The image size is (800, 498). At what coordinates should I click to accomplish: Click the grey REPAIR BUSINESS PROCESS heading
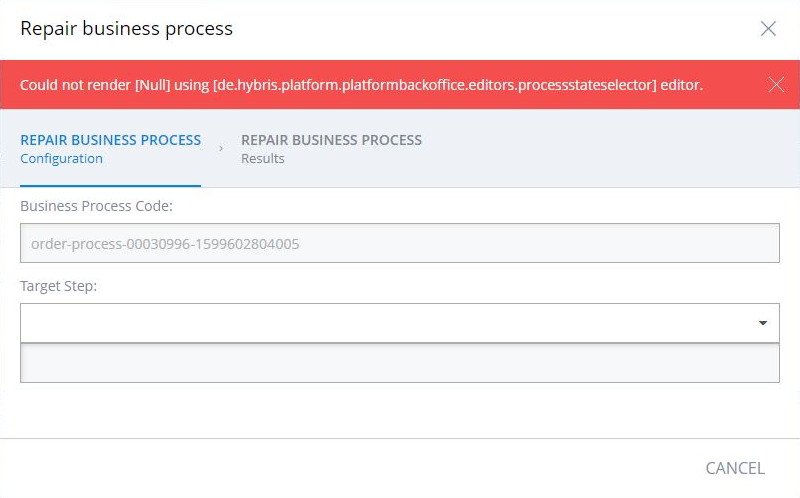pos(331,140)
